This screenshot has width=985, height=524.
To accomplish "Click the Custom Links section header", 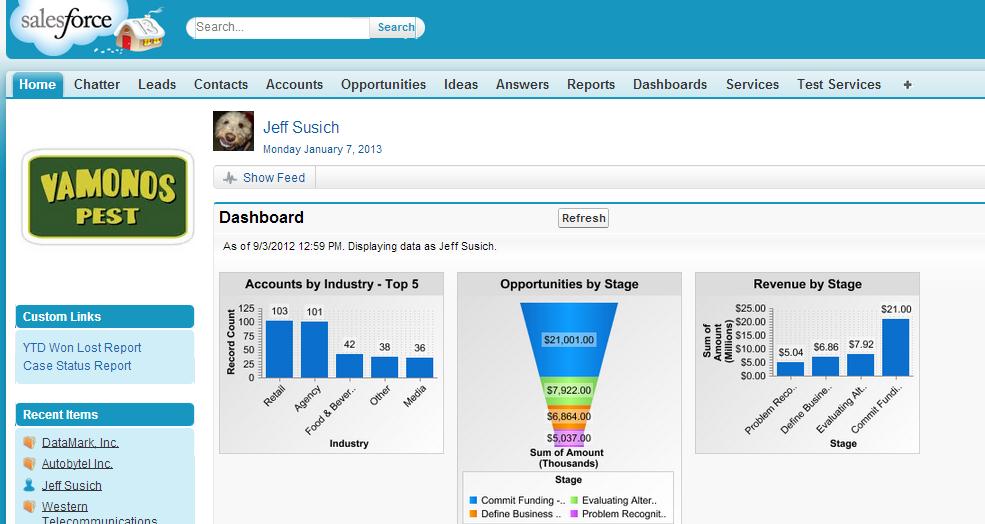I will coord(104,317).
